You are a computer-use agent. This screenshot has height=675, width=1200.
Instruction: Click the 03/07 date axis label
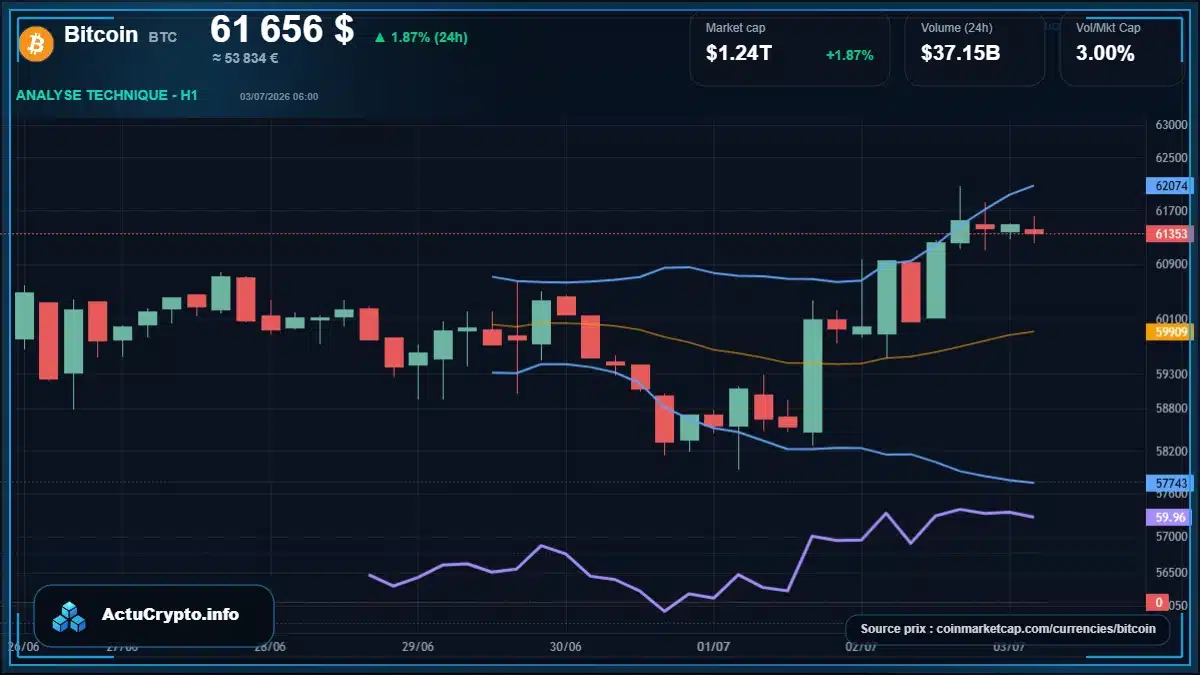click(x=1008, y=647)
